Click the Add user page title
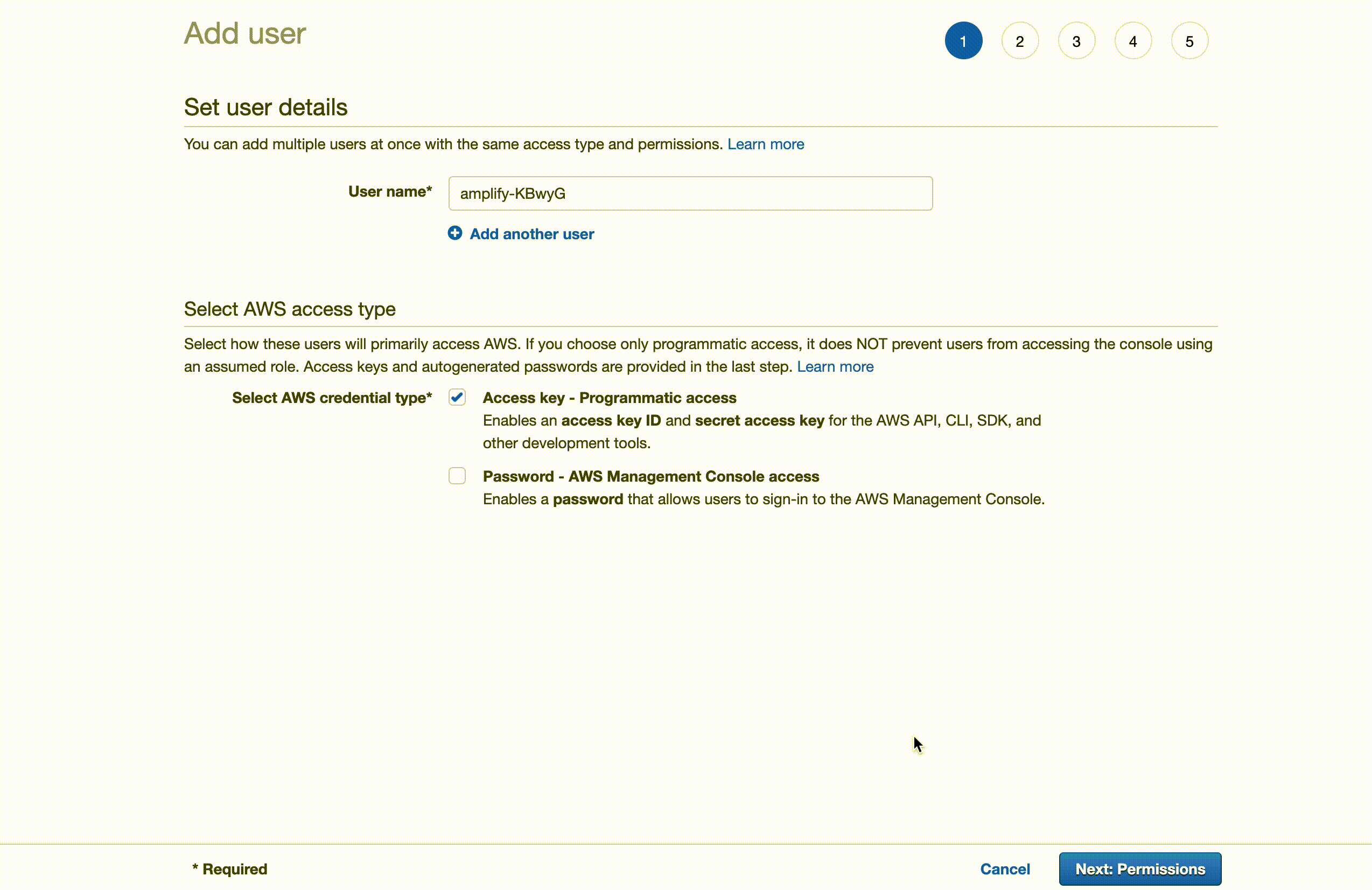The image size is (1372, 890). 245,33
